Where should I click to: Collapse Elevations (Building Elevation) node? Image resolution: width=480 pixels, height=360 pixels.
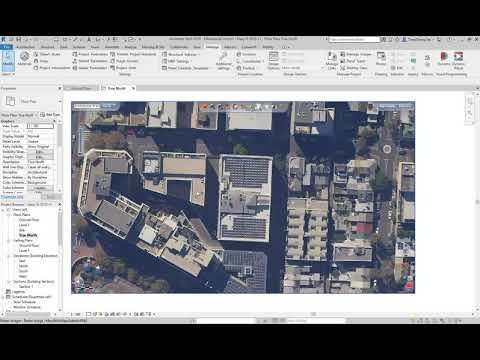tap(9, 256)
